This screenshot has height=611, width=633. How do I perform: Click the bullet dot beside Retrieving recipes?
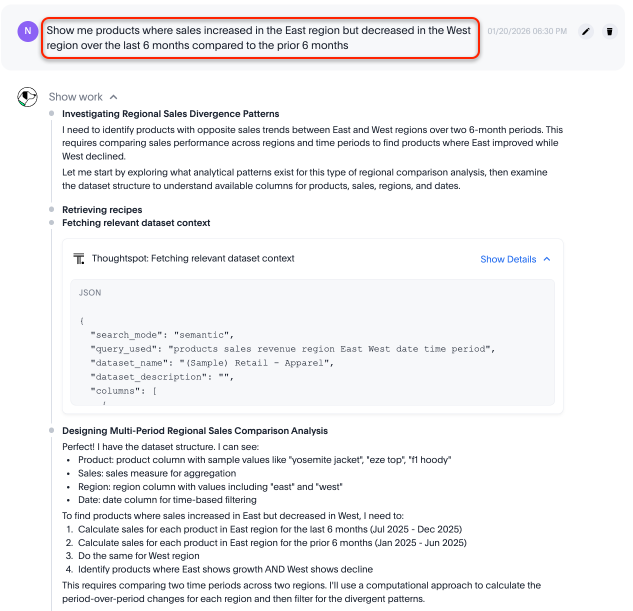tap(50, 210)
